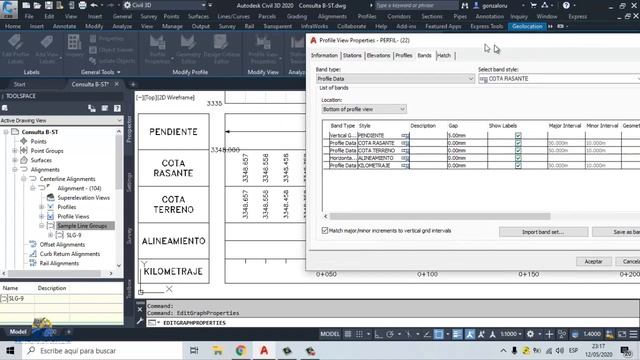640x360 pixels.
Task: Toggle snap mode in the status bar
Action: 360,334
